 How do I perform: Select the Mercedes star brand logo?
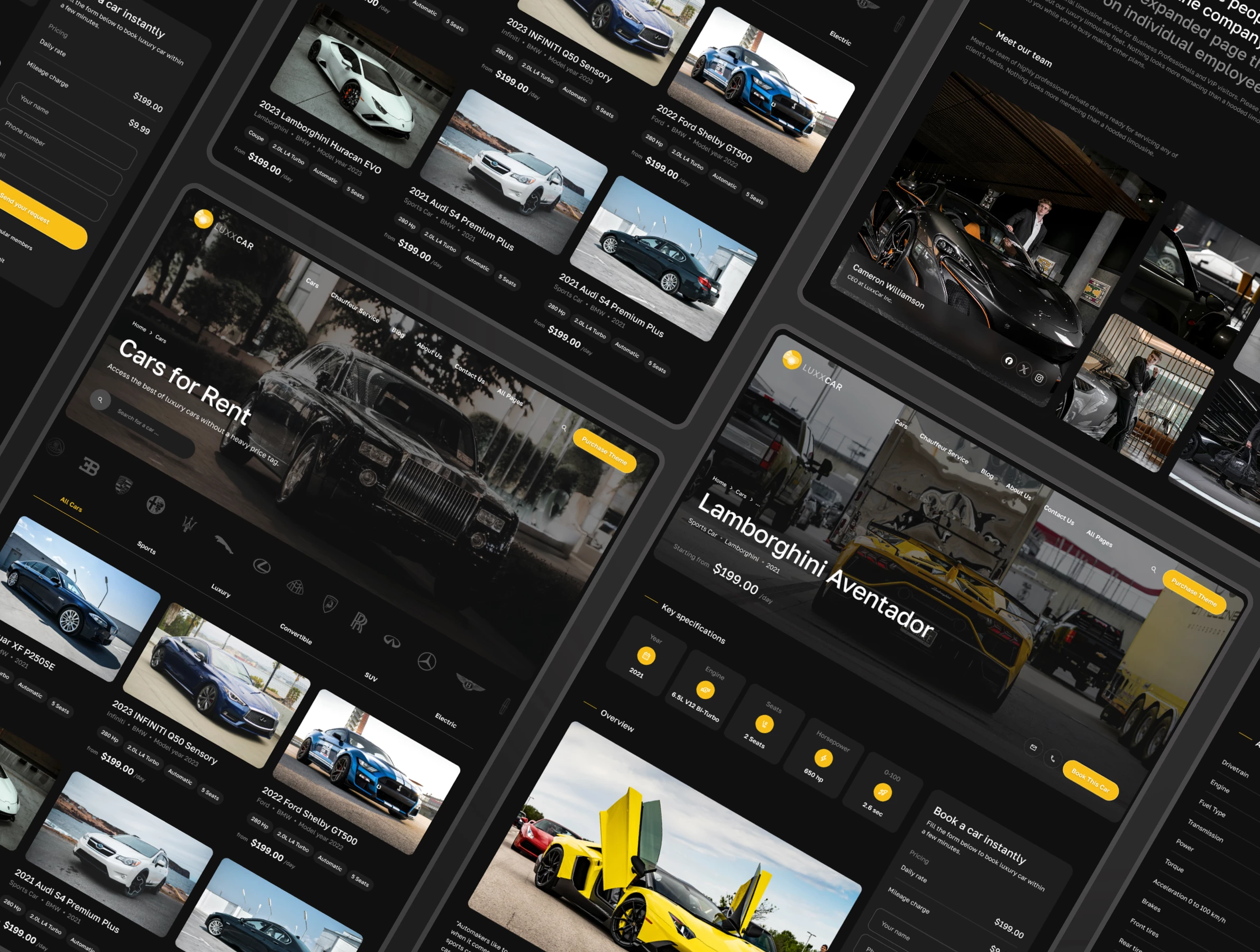pyautogui.click(x=427, y=661)
